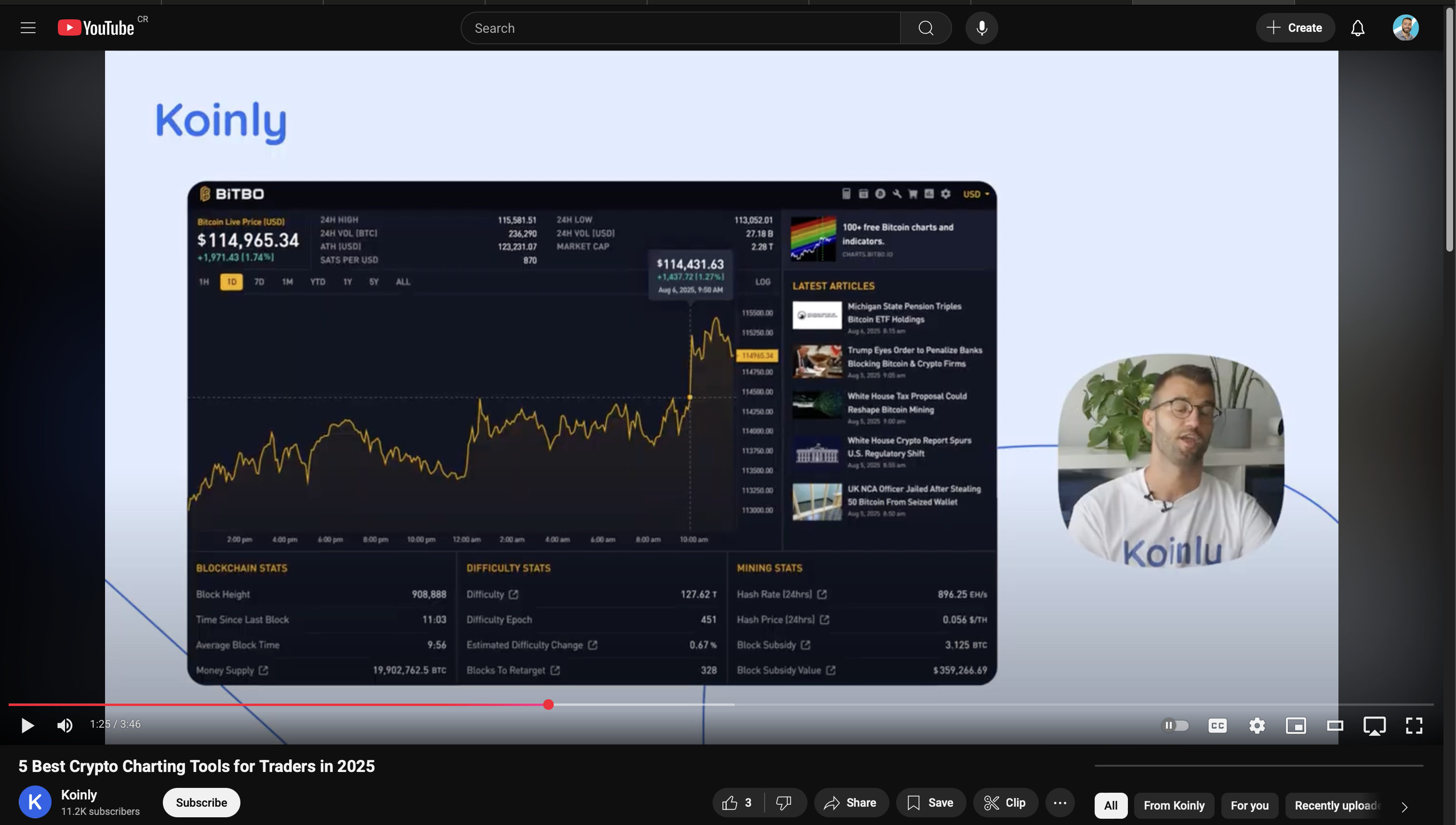Dislike the video
Screen dimensions: 1456x825
pos(784,803)
